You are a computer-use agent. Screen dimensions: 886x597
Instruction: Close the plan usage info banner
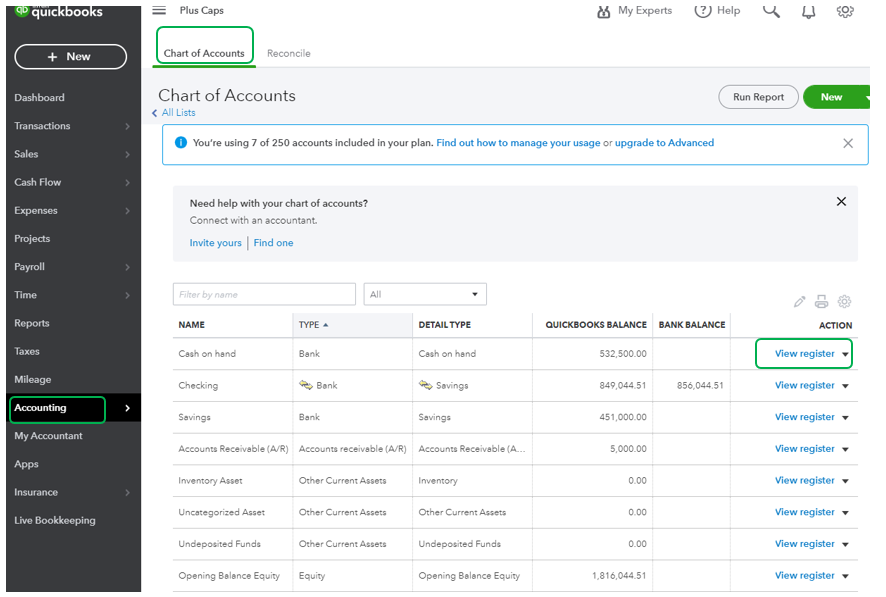(x=848, y=143)
